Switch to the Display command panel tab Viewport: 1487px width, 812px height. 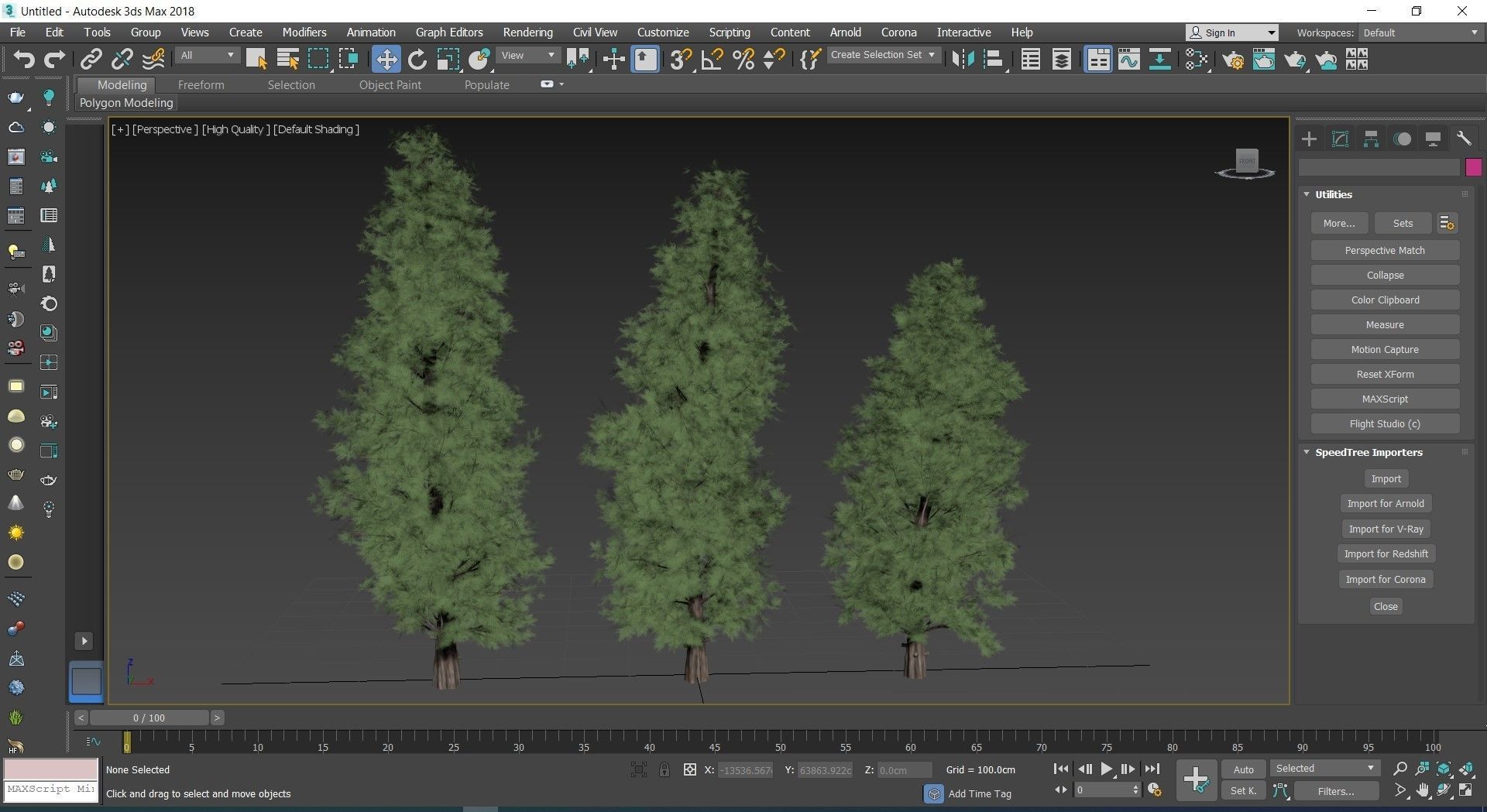click(x=1433, y=139)
